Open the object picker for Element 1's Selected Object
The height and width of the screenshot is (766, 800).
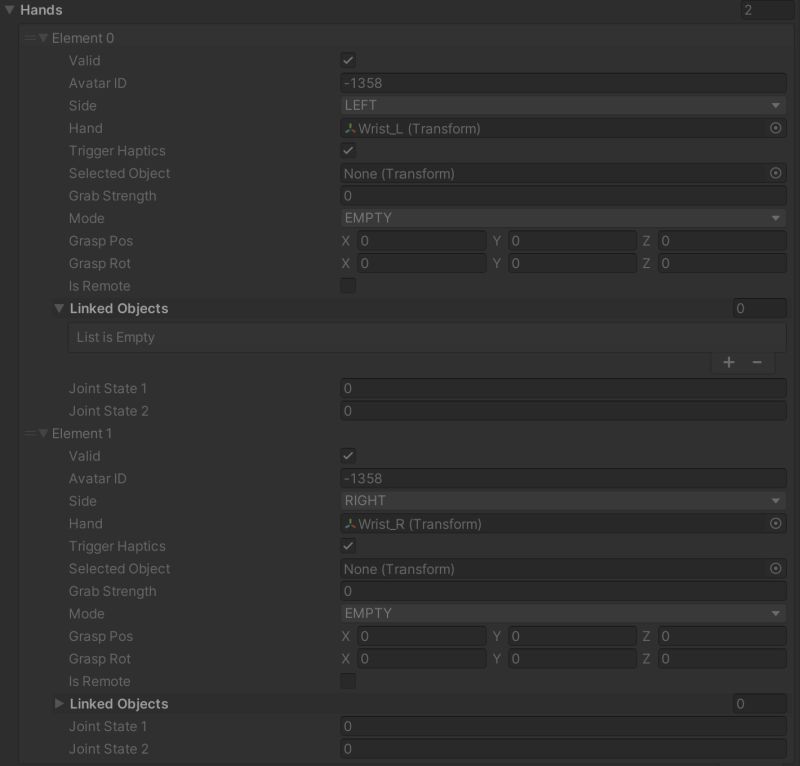coord(775,568)
